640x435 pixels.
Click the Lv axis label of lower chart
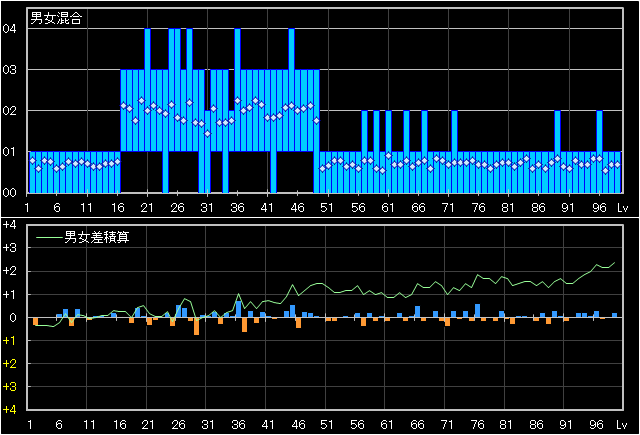tap(621, 425)
